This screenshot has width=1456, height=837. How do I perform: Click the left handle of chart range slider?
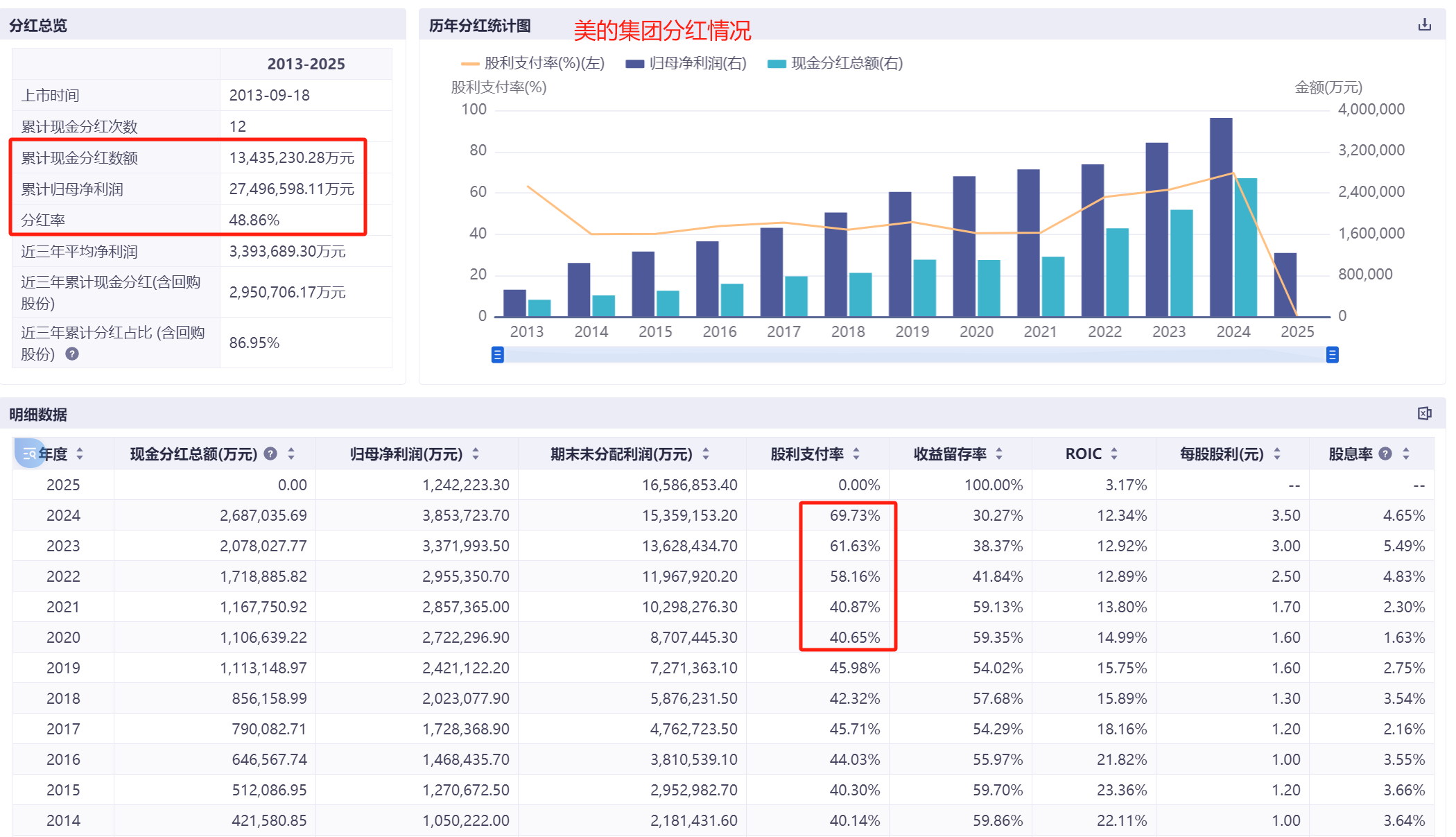point(497,355)
